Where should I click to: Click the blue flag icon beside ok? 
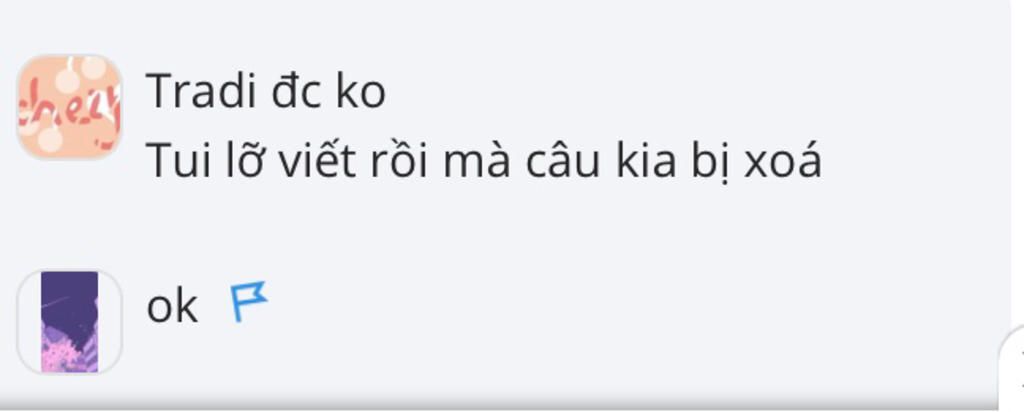pos(249,301)
